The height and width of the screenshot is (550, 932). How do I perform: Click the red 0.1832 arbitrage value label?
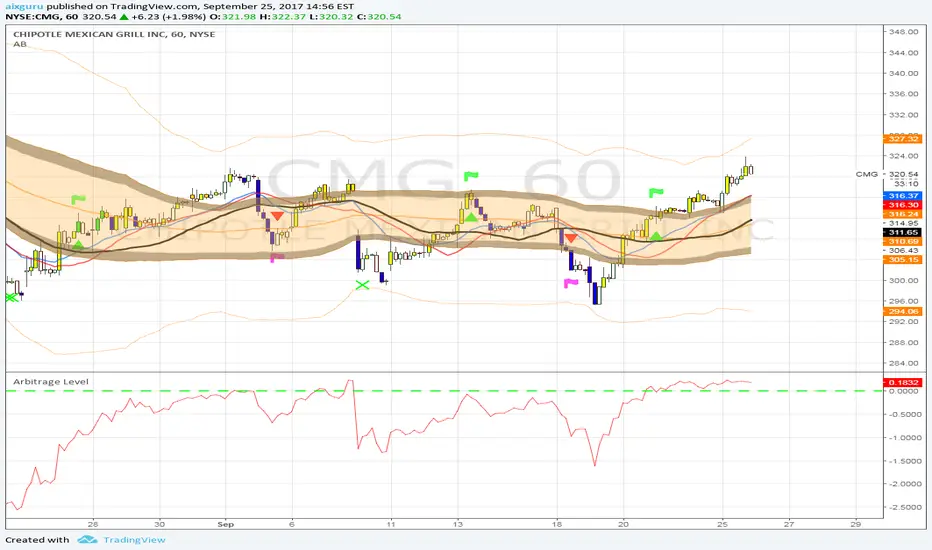(903, 382)
